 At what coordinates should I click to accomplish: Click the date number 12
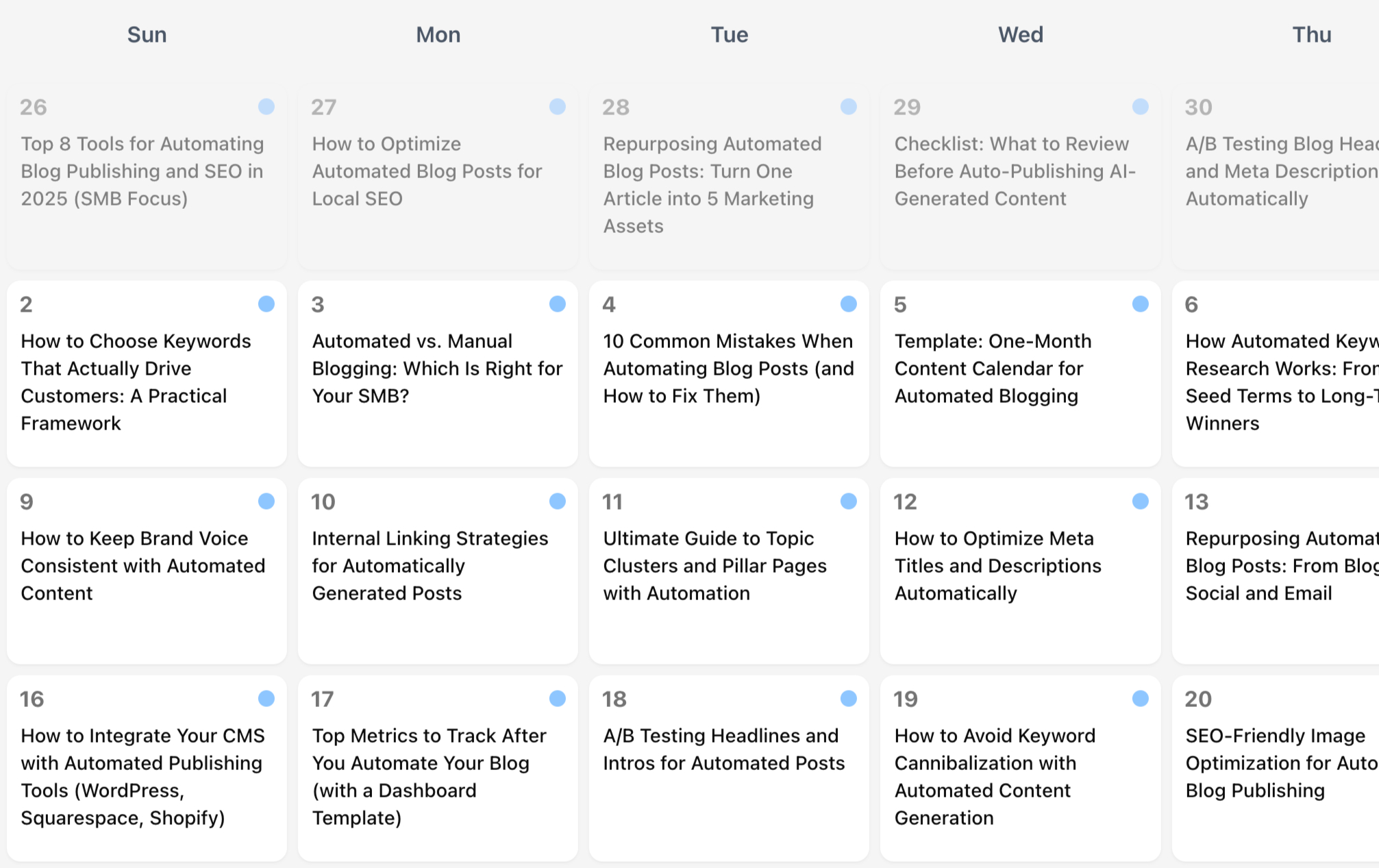pos(906,501)
